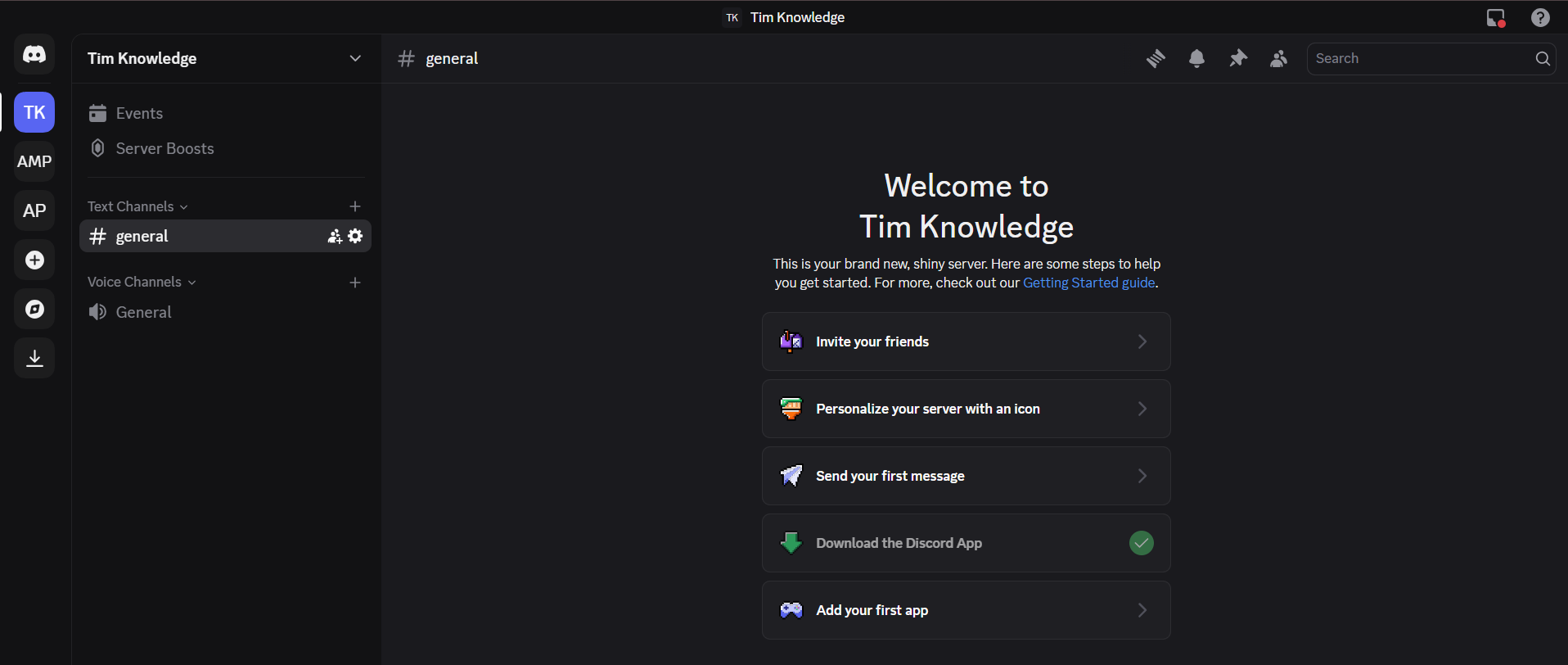The width and height of the screenshot is (1568, 665).
Task: Edit general channel settings gear
Action: tap(355, 236)
